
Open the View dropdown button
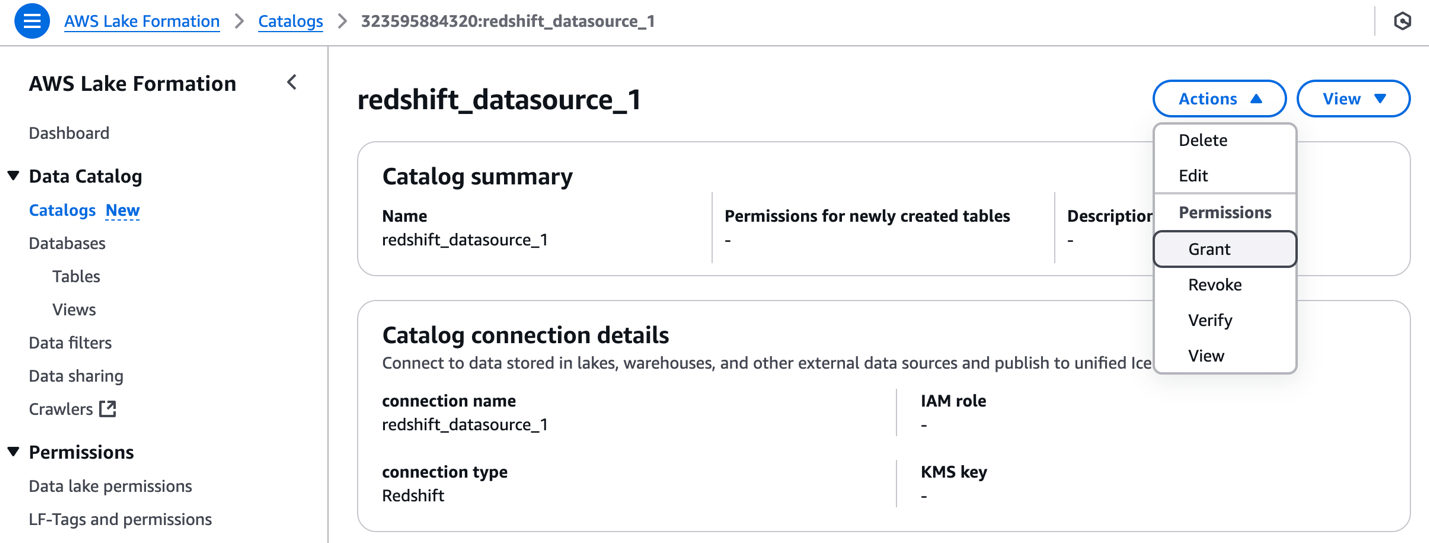tap(1353, 99)
